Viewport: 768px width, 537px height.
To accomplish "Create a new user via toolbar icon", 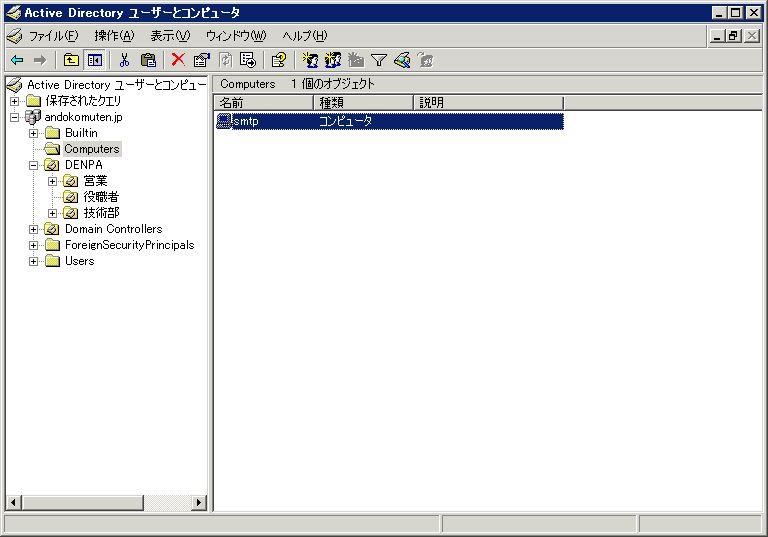I will pos(310,60).
